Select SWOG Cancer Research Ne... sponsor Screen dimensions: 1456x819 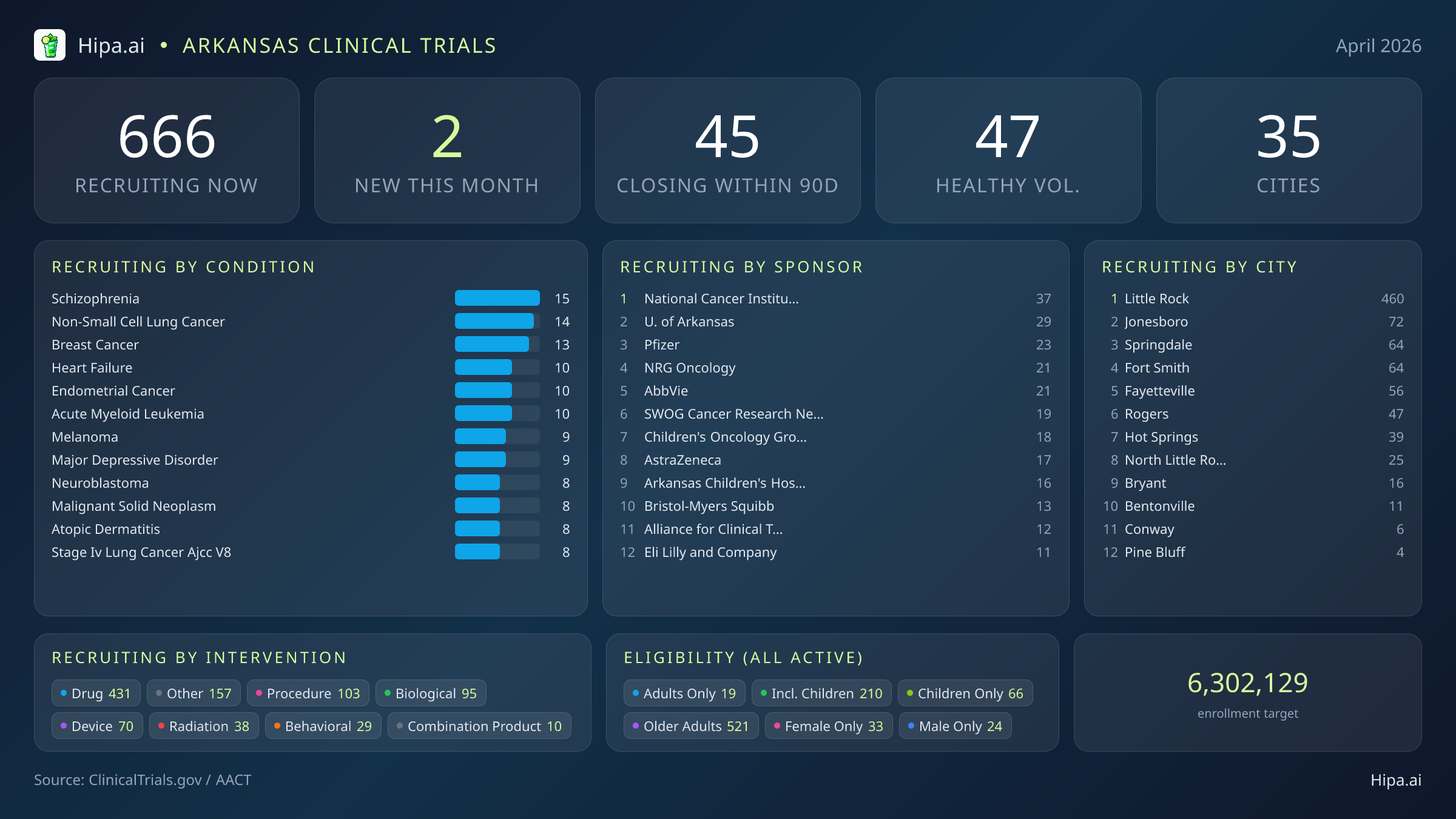[835, 414]
